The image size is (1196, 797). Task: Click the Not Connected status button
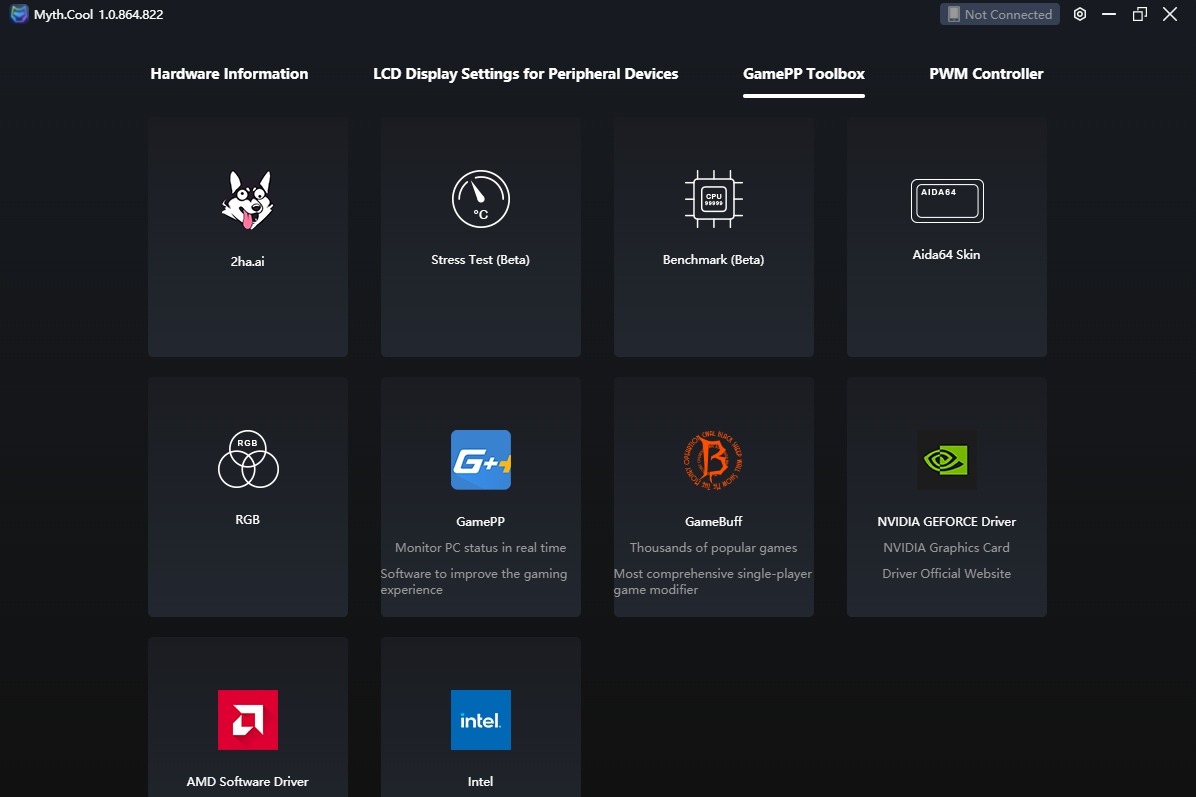[999, 14]
